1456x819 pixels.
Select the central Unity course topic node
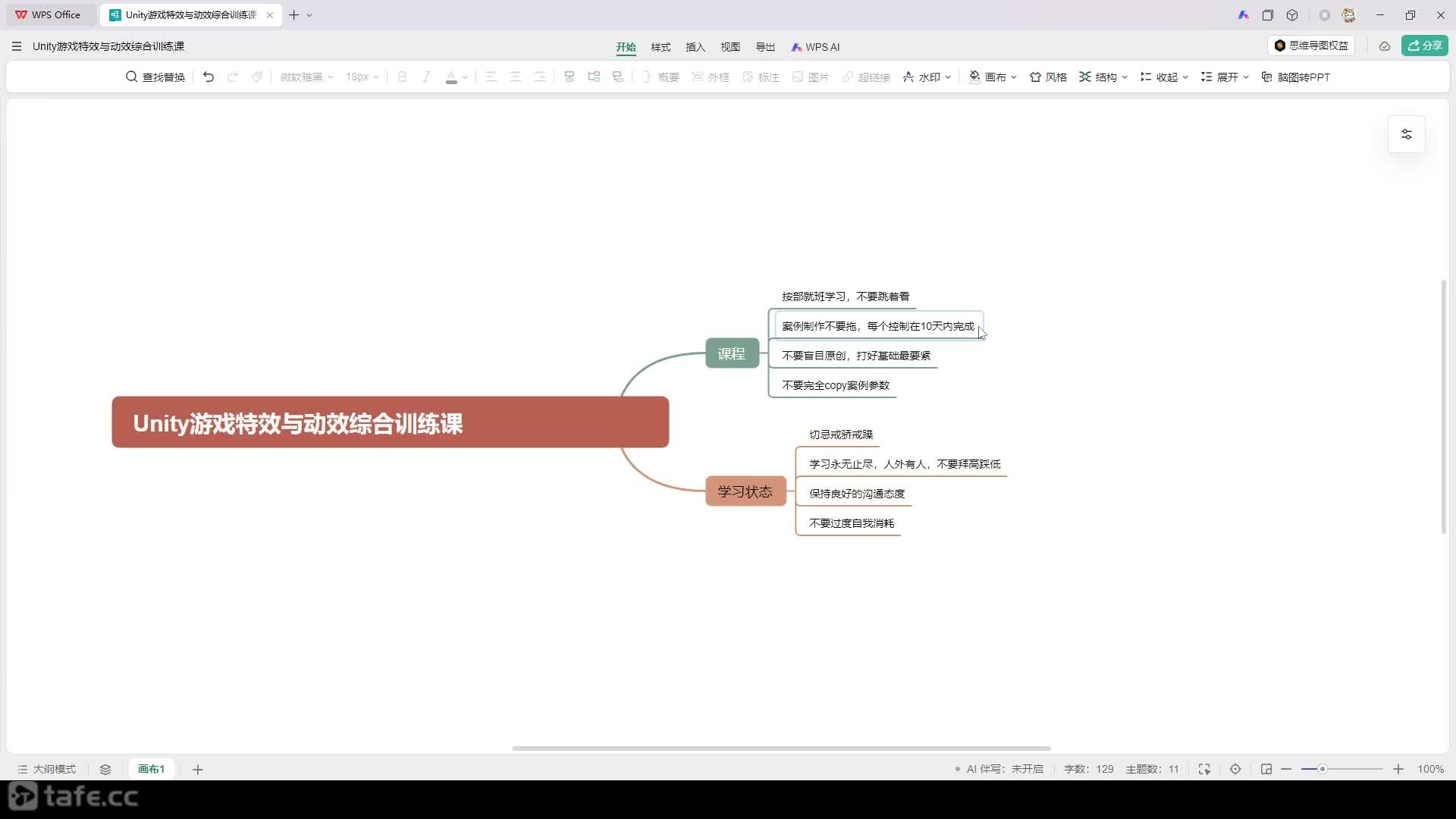[391, 422]
